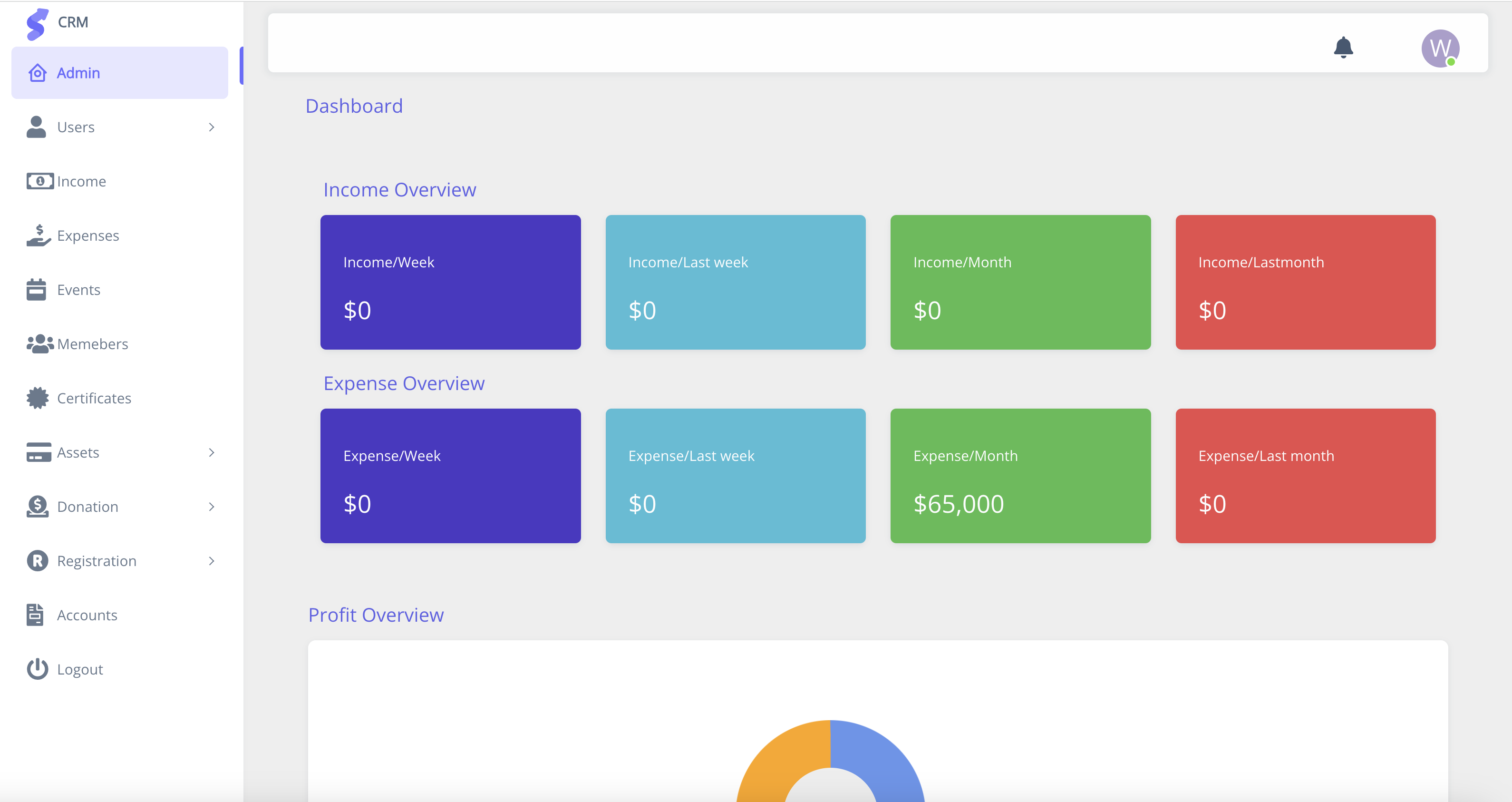Click the Memebers group icon
The width and height of the screenshot is (1512, 802).
click(39, 343)
